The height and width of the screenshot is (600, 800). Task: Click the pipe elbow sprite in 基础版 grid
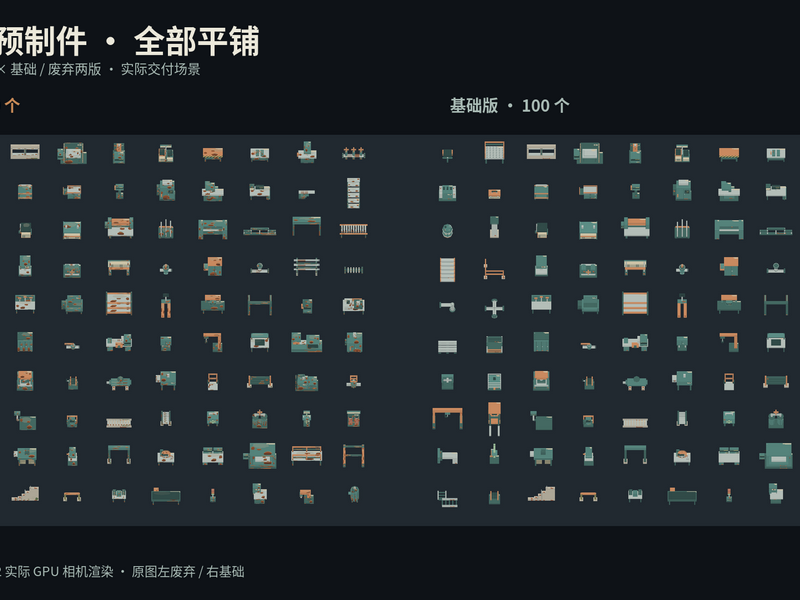click(x=447, y=306)
